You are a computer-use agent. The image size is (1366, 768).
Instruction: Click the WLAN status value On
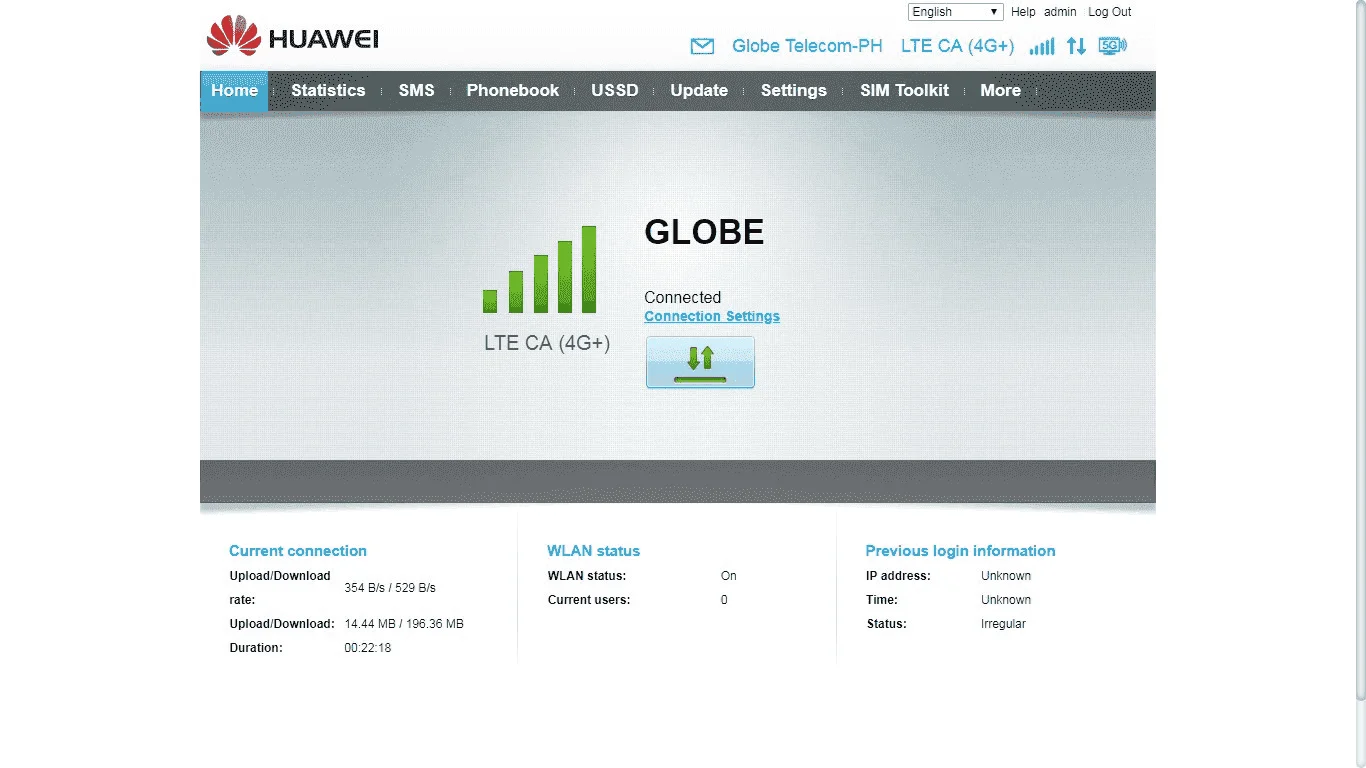point(729,576)
